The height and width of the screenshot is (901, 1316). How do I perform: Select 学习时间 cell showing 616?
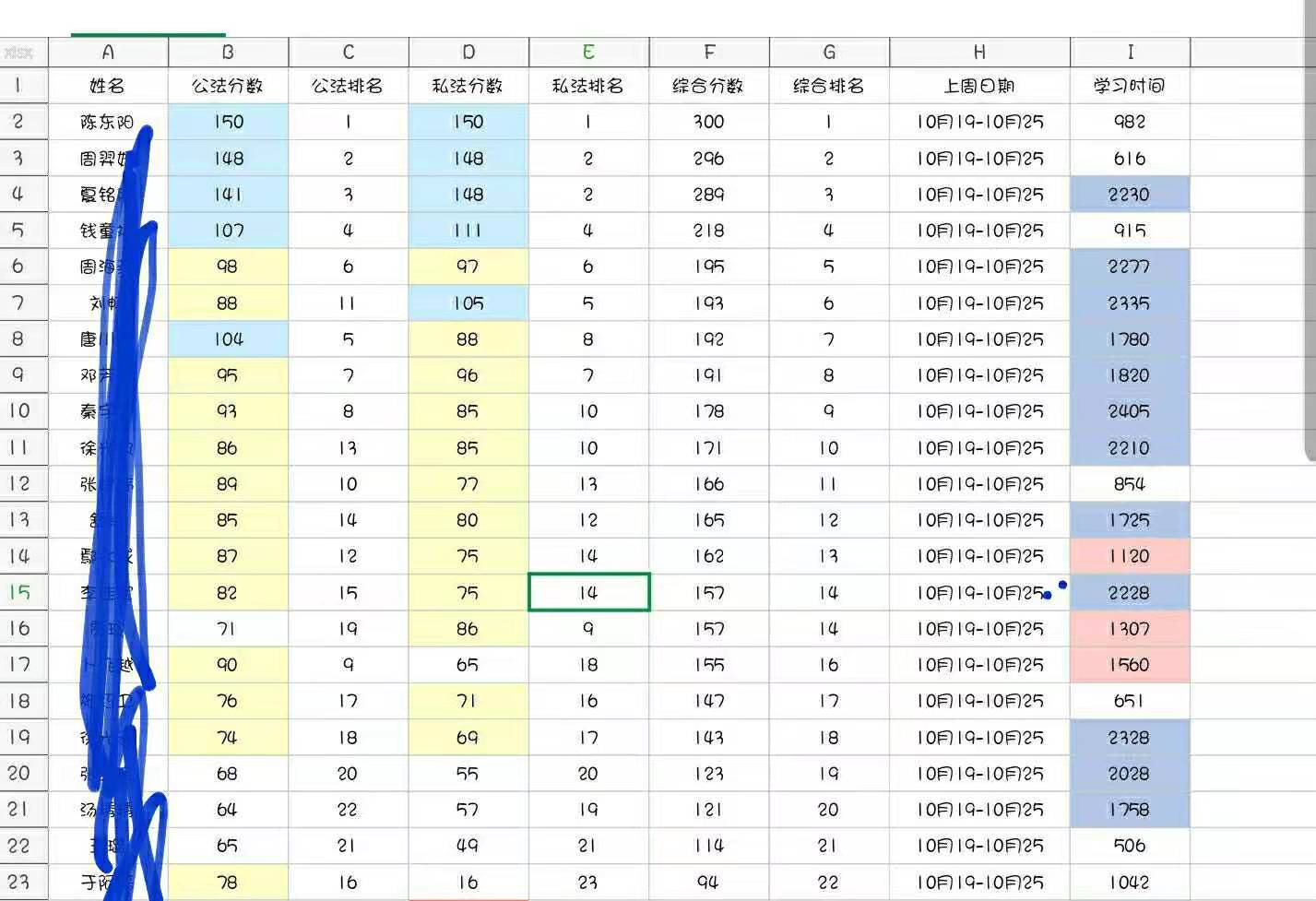coord(1130,159)
